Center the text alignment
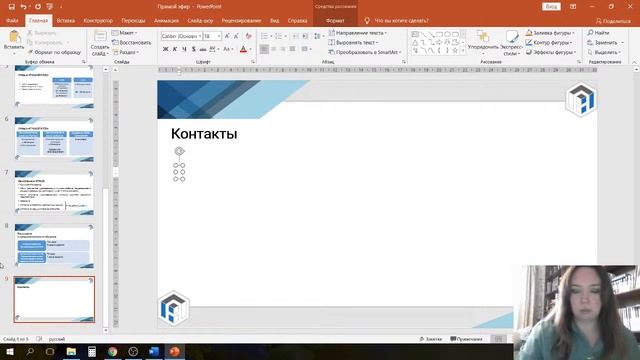 (273, 49)
